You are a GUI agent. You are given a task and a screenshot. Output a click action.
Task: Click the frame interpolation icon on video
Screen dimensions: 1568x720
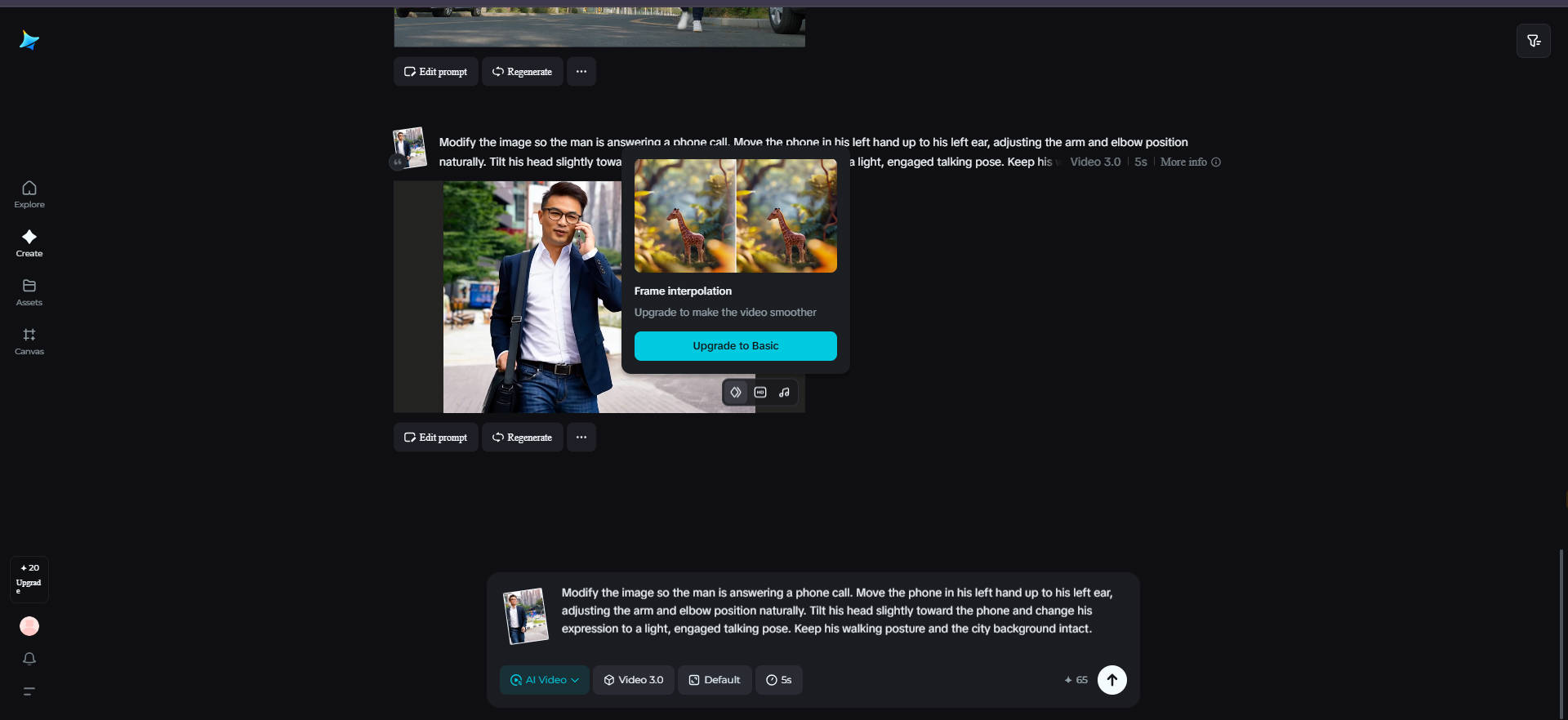[x=736, y=393]
